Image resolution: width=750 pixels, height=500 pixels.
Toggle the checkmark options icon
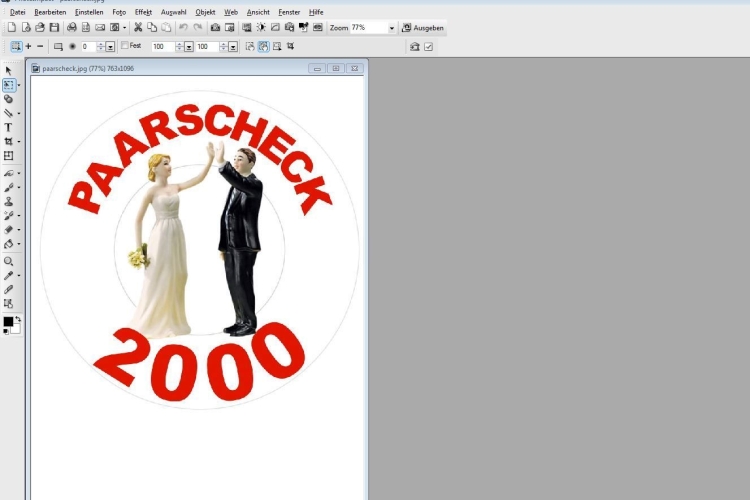point(428,47)
